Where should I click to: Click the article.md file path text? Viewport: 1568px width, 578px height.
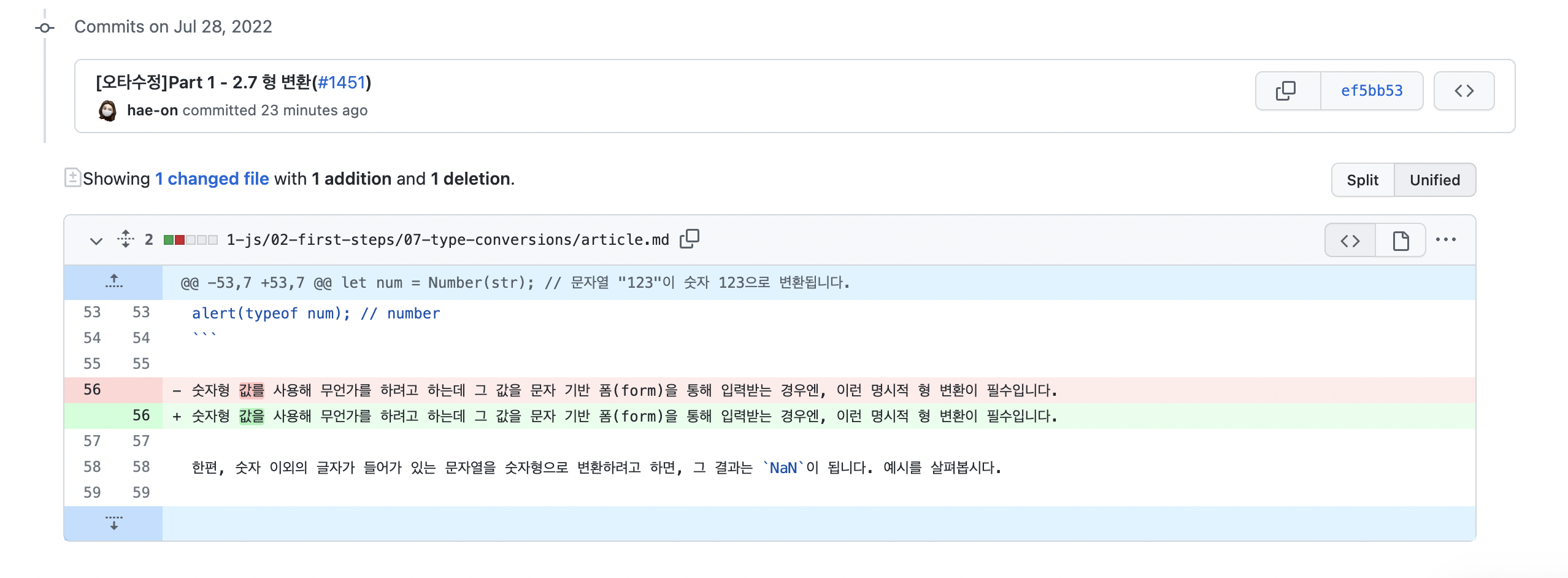[448, 240]
